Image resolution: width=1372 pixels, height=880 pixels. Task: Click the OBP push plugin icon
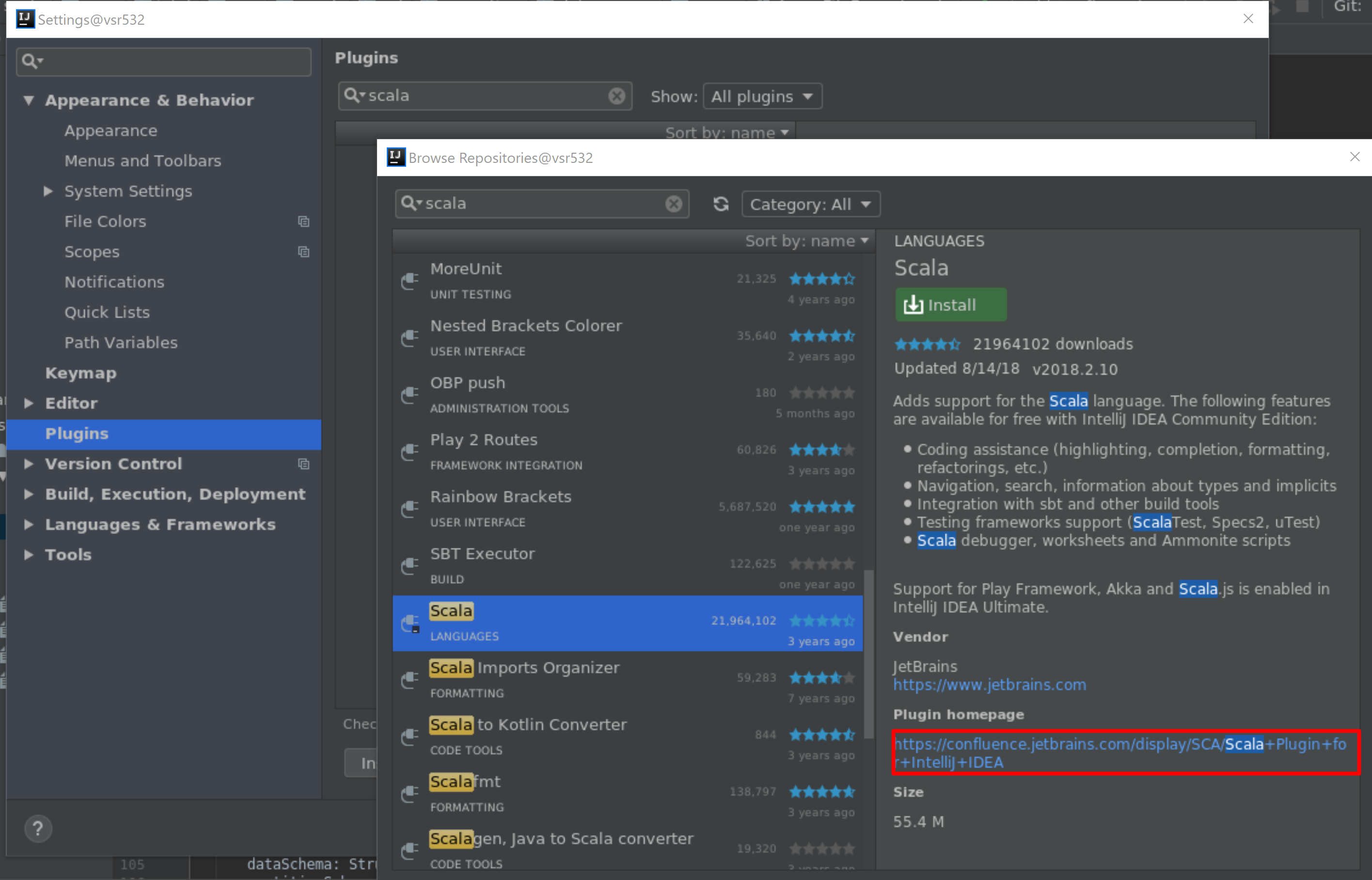coord(410,395)
